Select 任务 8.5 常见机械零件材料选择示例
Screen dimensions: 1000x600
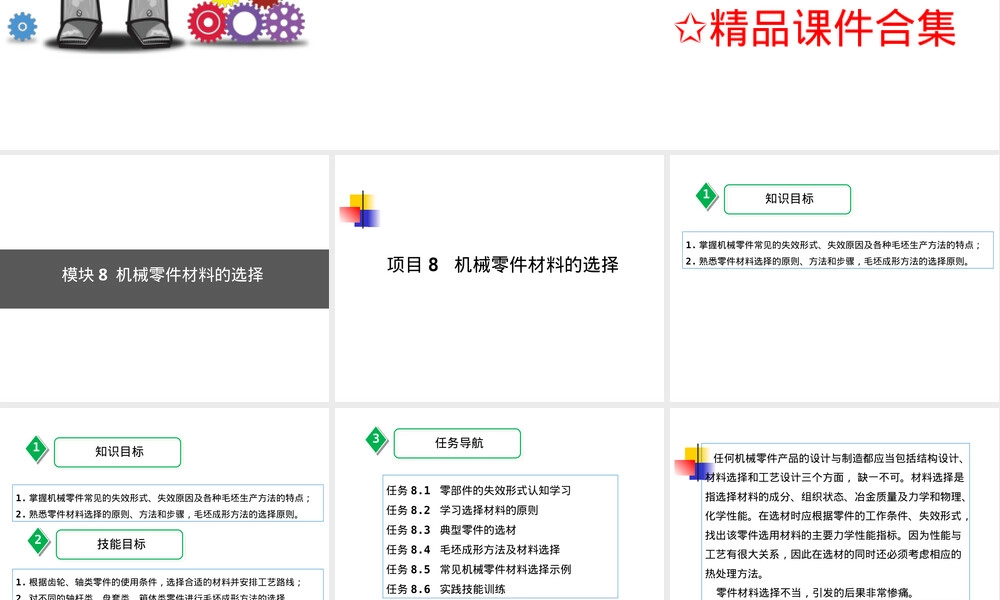click(x=478, y=569)
